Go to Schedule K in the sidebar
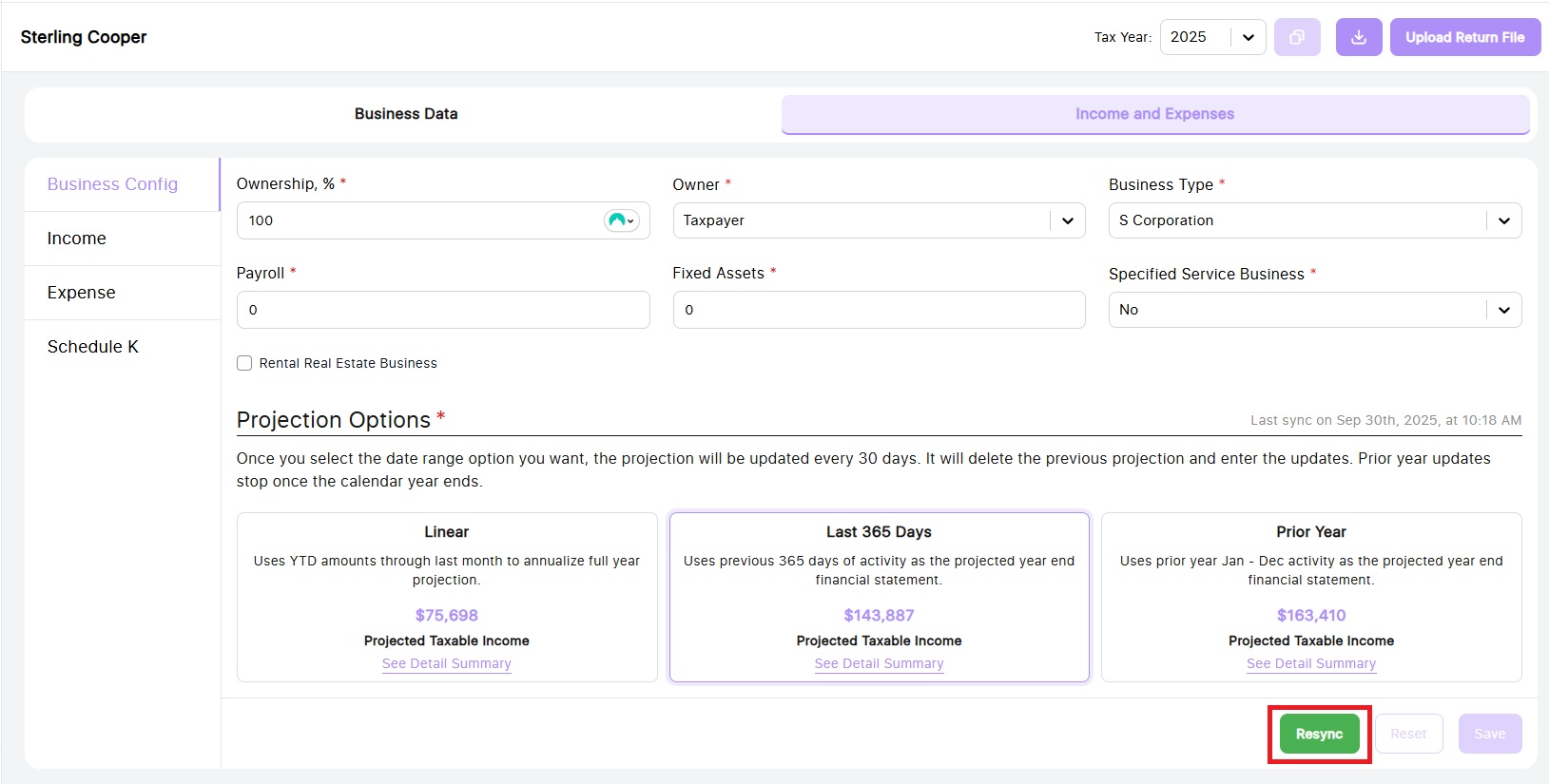This screenshot has height=784, width=1549. tap(93, 347)
